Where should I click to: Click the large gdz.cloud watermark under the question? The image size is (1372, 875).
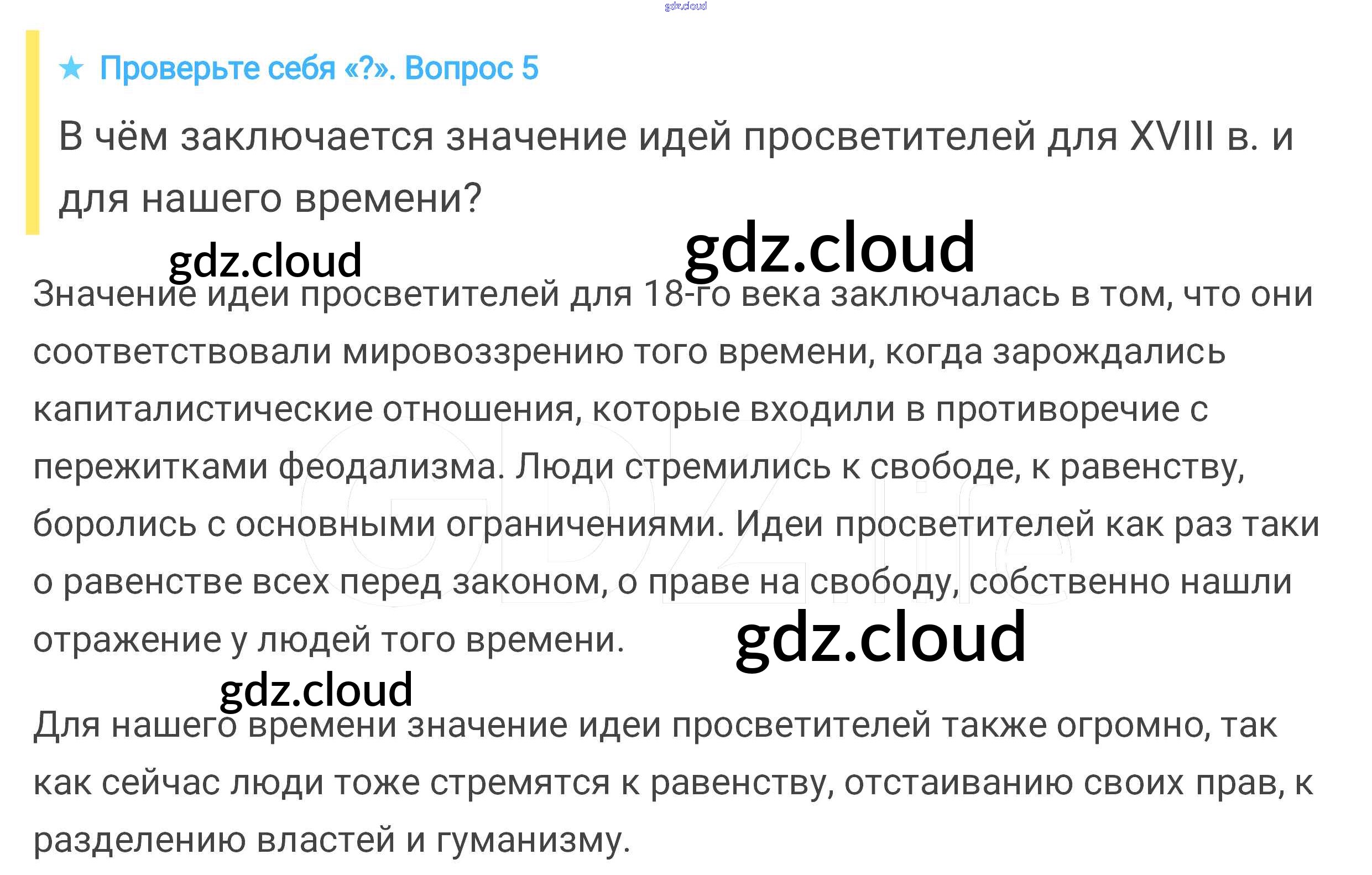pyautogui.click(x=830, y=249)
